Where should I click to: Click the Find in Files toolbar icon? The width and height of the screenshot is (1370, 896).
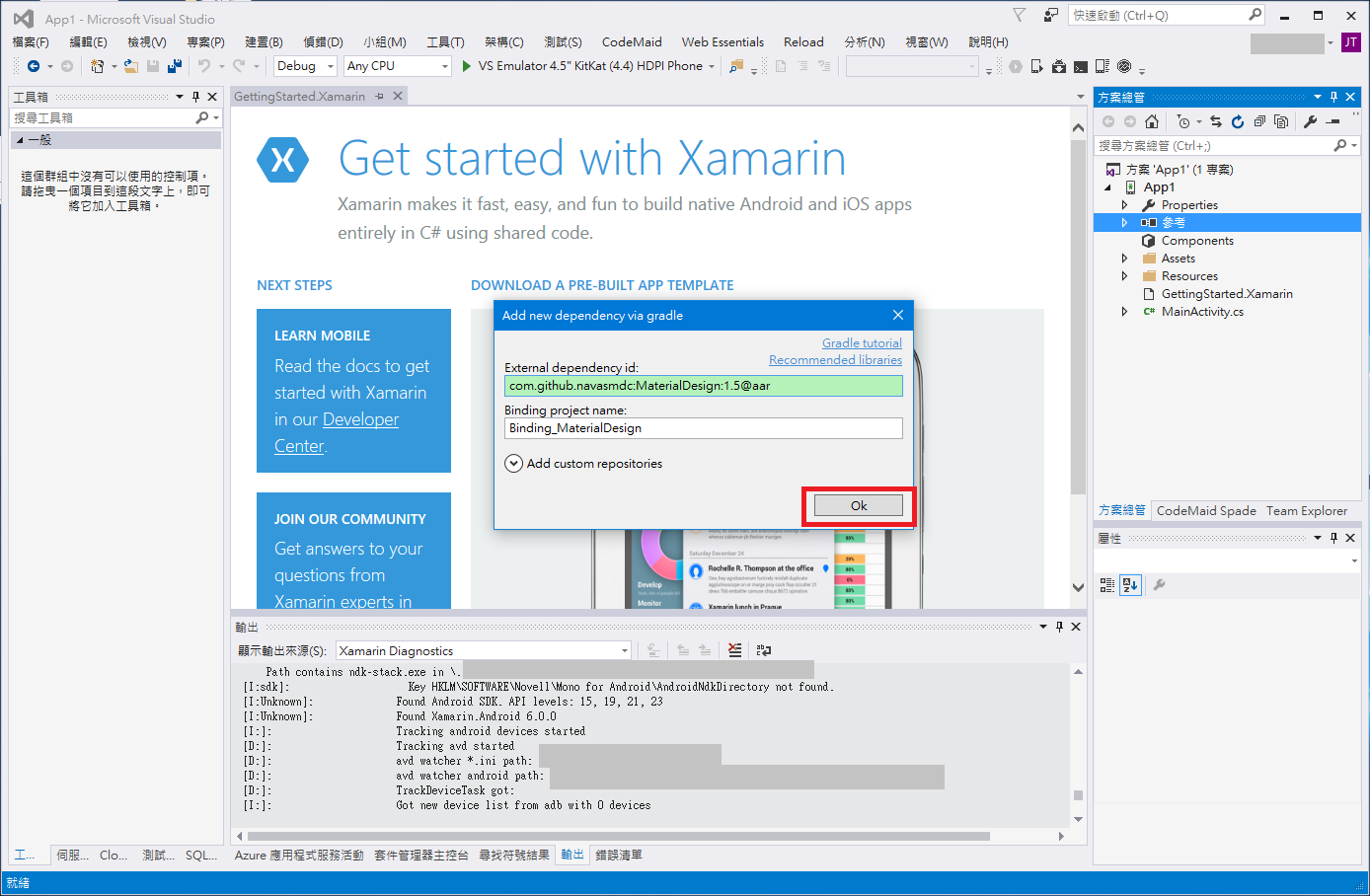[x=736, y=66]
